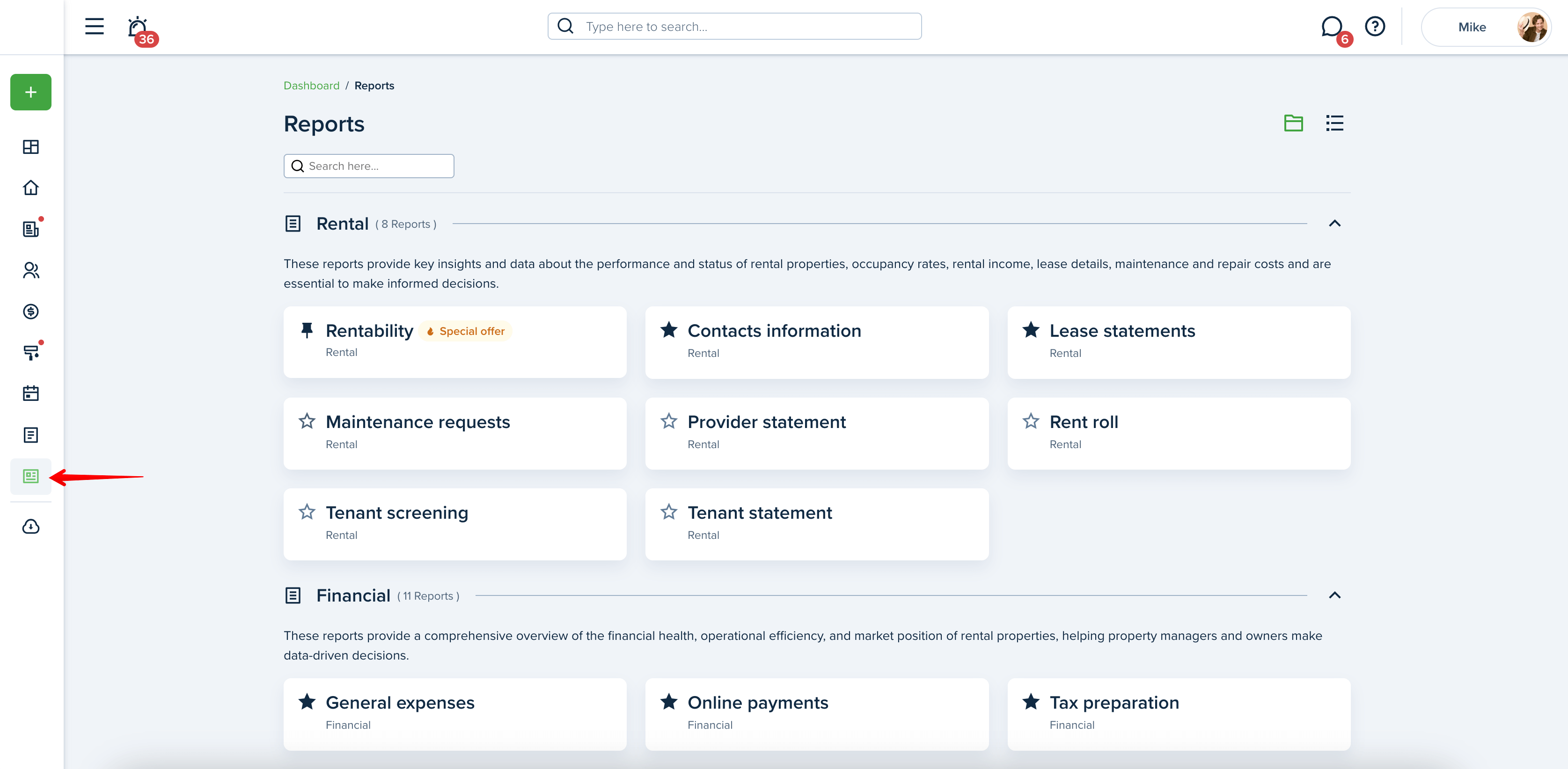Open the Provider statement report
Image resolution: width=1568 pixels, height=769 pixels.
coord(817,433)
